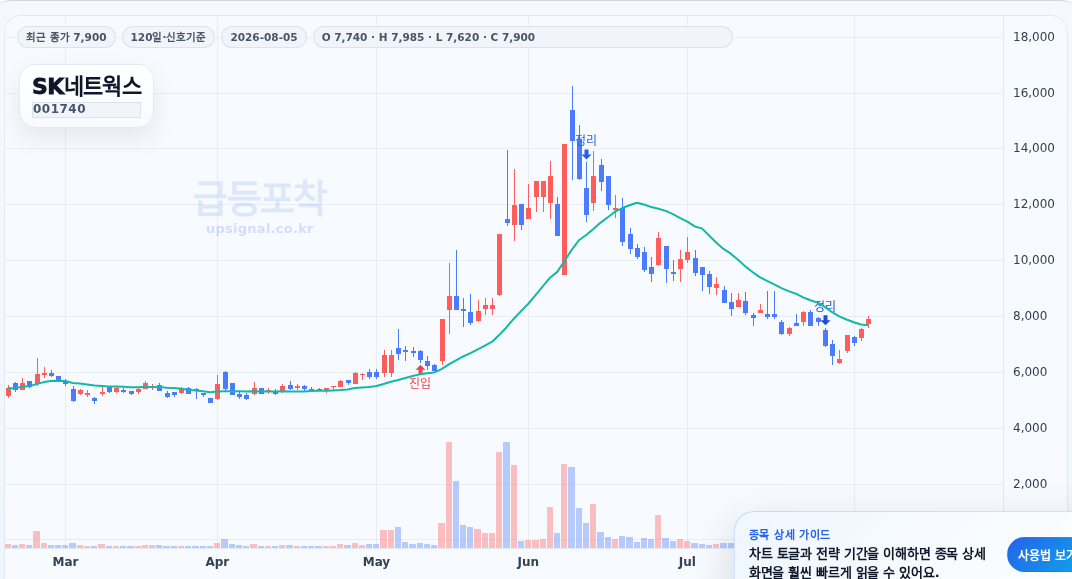1072x579 pixels.
Task: Click the Apr month axis label
Action: 217,562
